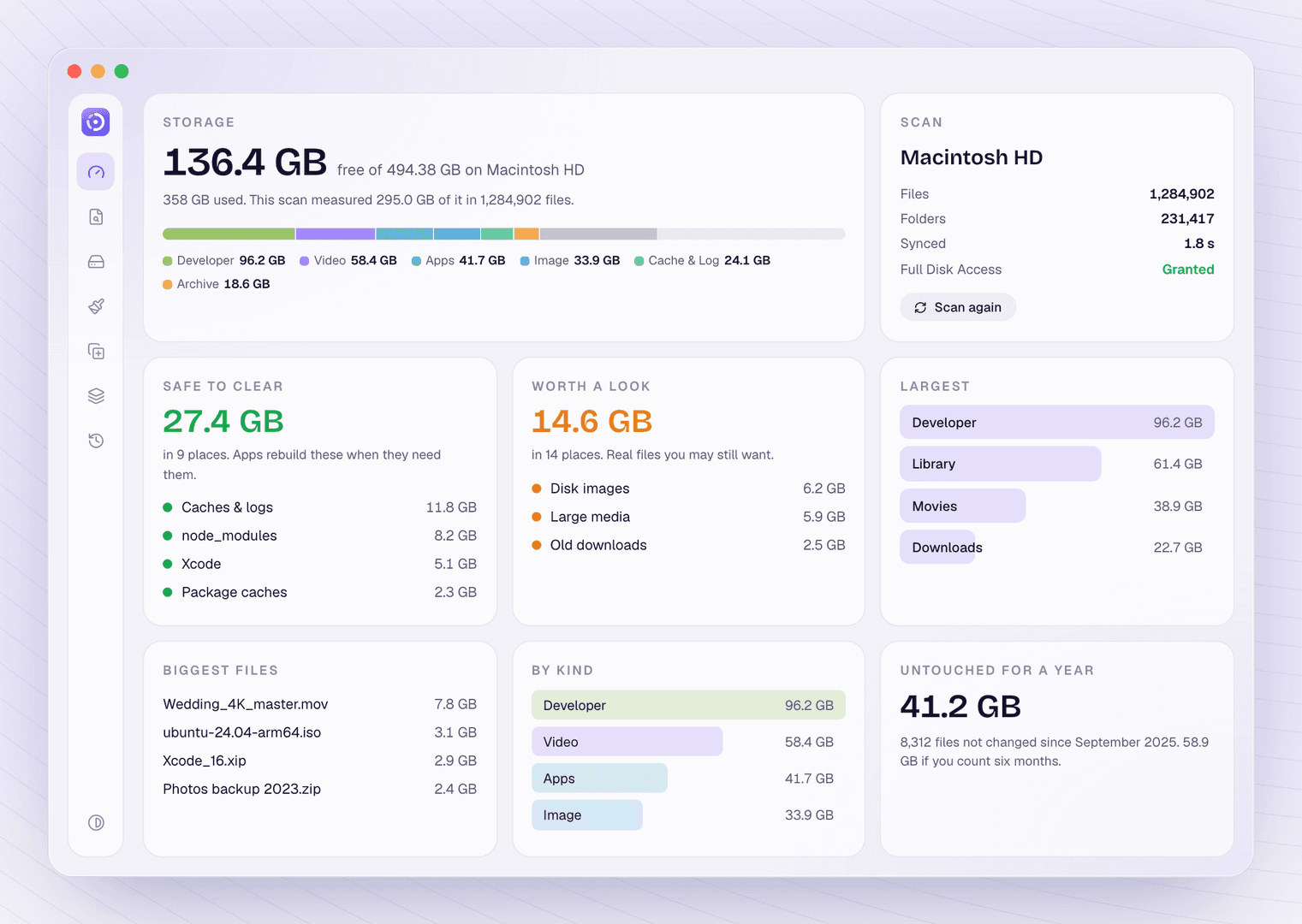Select the Wedding_4K_master.mov file

click(320, 704)
